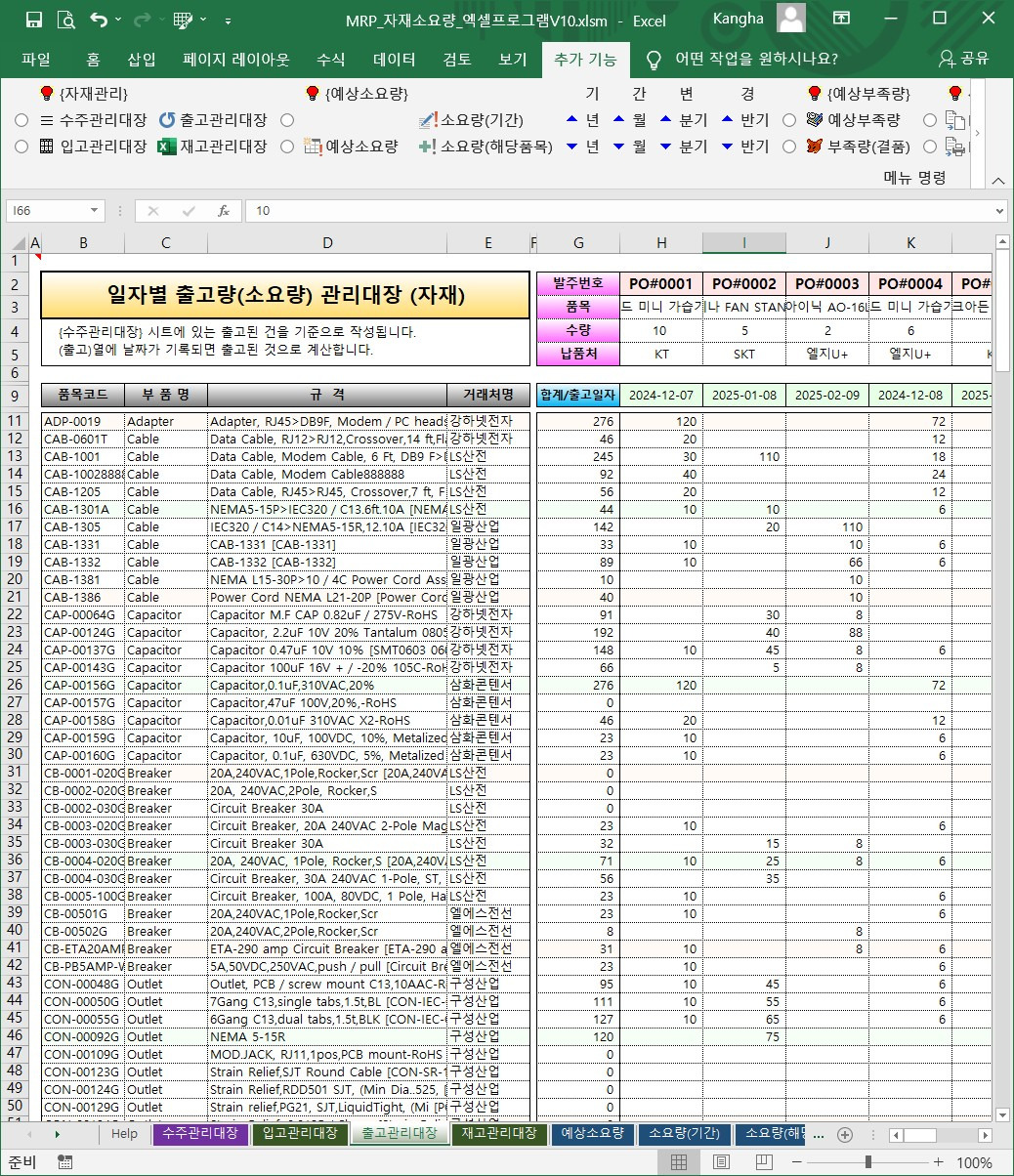This screenshot has height=1176, width=1014.
Task: Click the 예상소요량 icon in the ribbon
Action: [x=313, y=147]
